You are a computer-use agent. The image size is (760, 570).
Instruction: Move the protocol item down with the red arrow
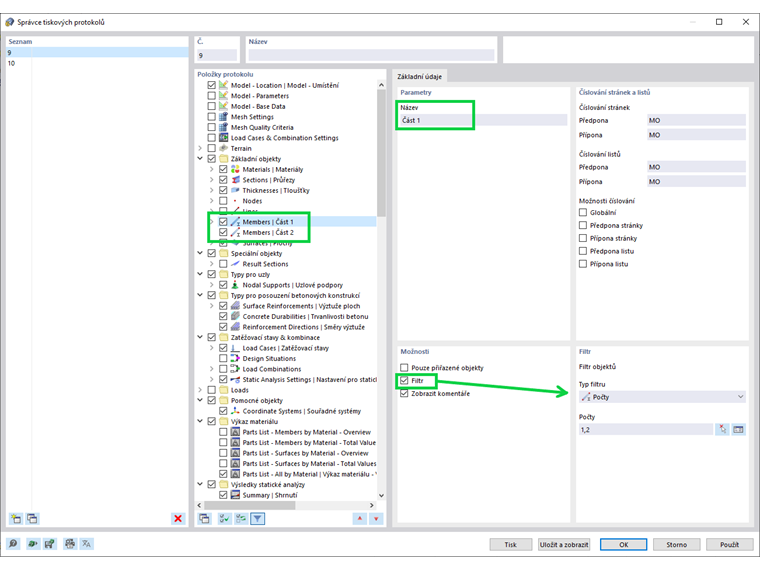coord(376,519)
